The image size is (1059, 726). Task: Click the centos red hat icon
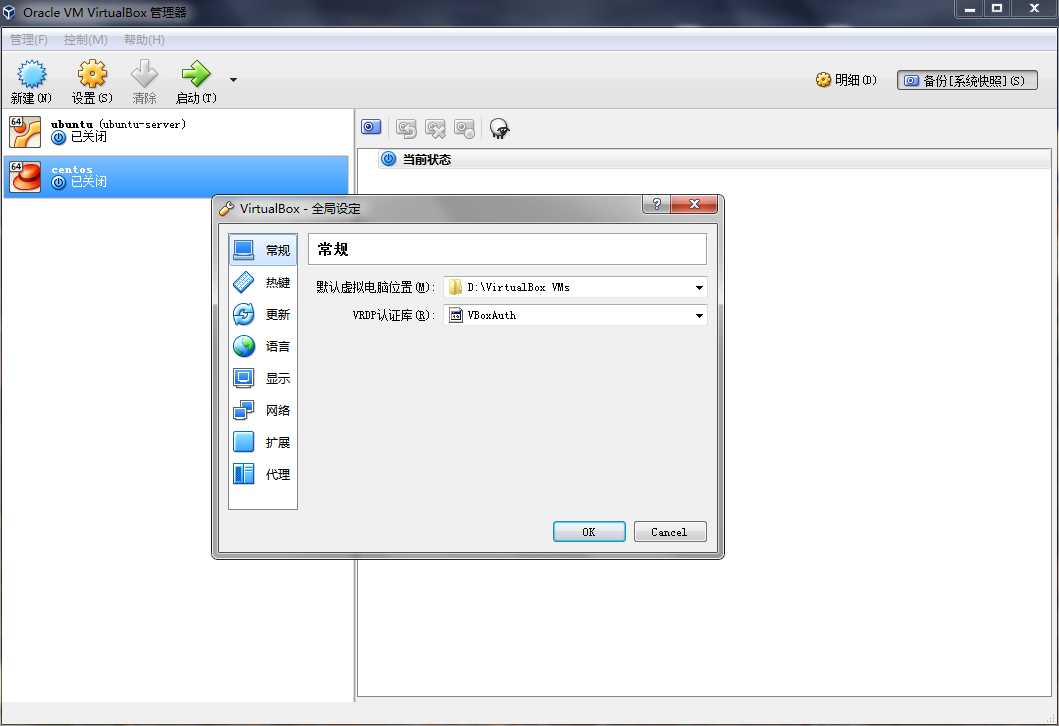pos(25,177)
